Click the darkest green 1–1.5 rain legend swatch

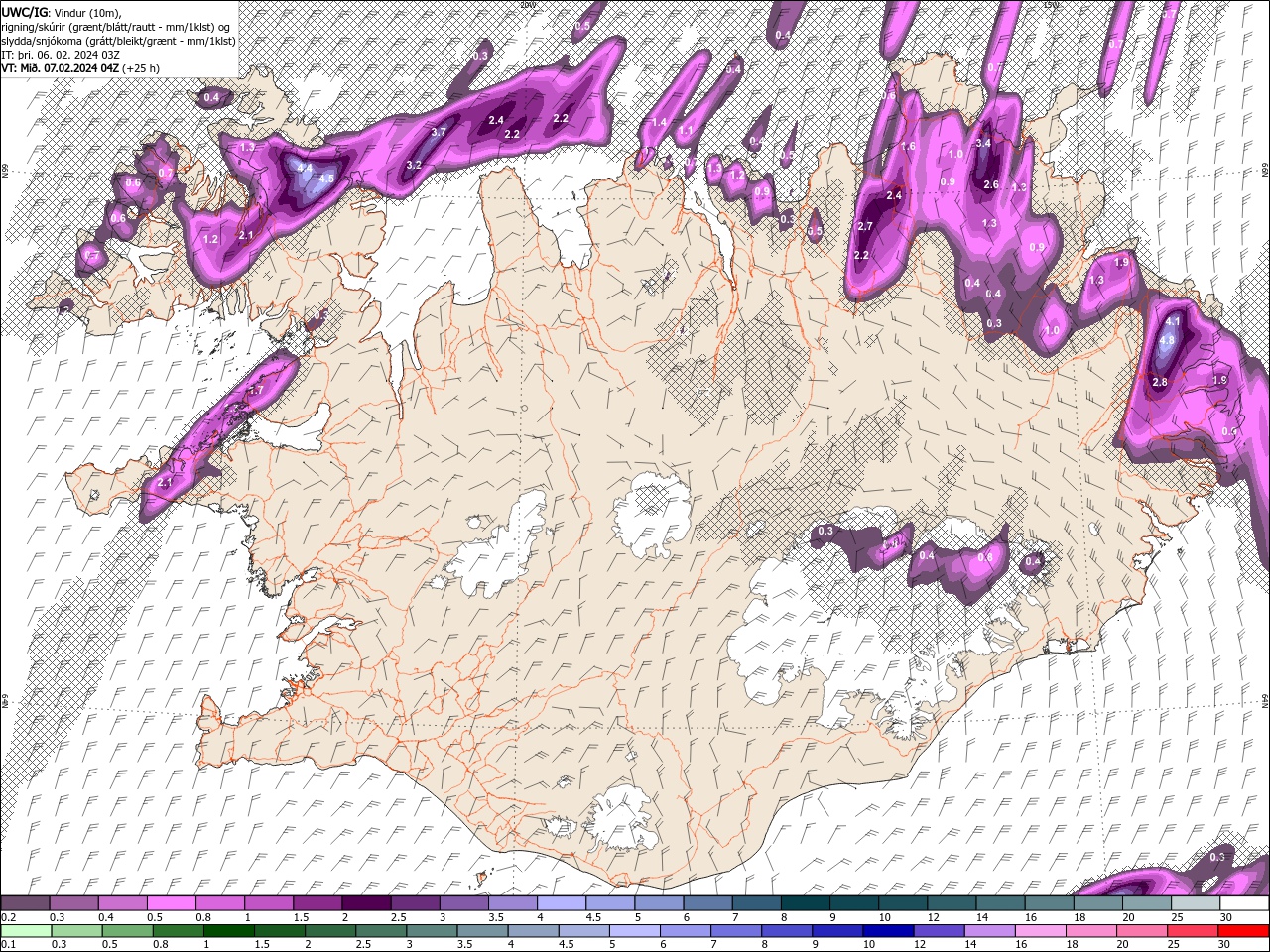pyautogui.click(x=229, y=931)
